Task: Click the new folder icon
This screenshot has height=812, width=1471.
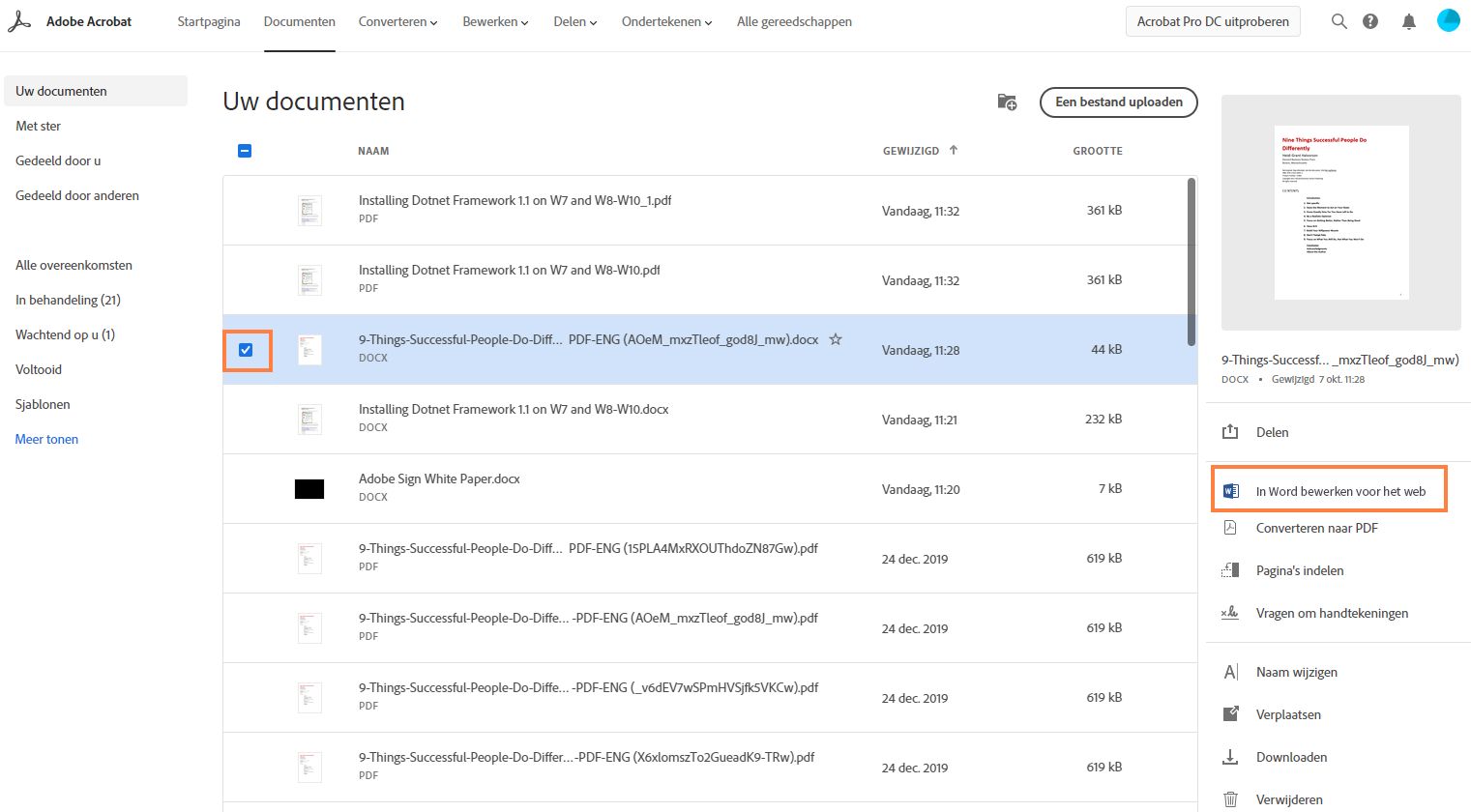Action: coord(1007,102)
